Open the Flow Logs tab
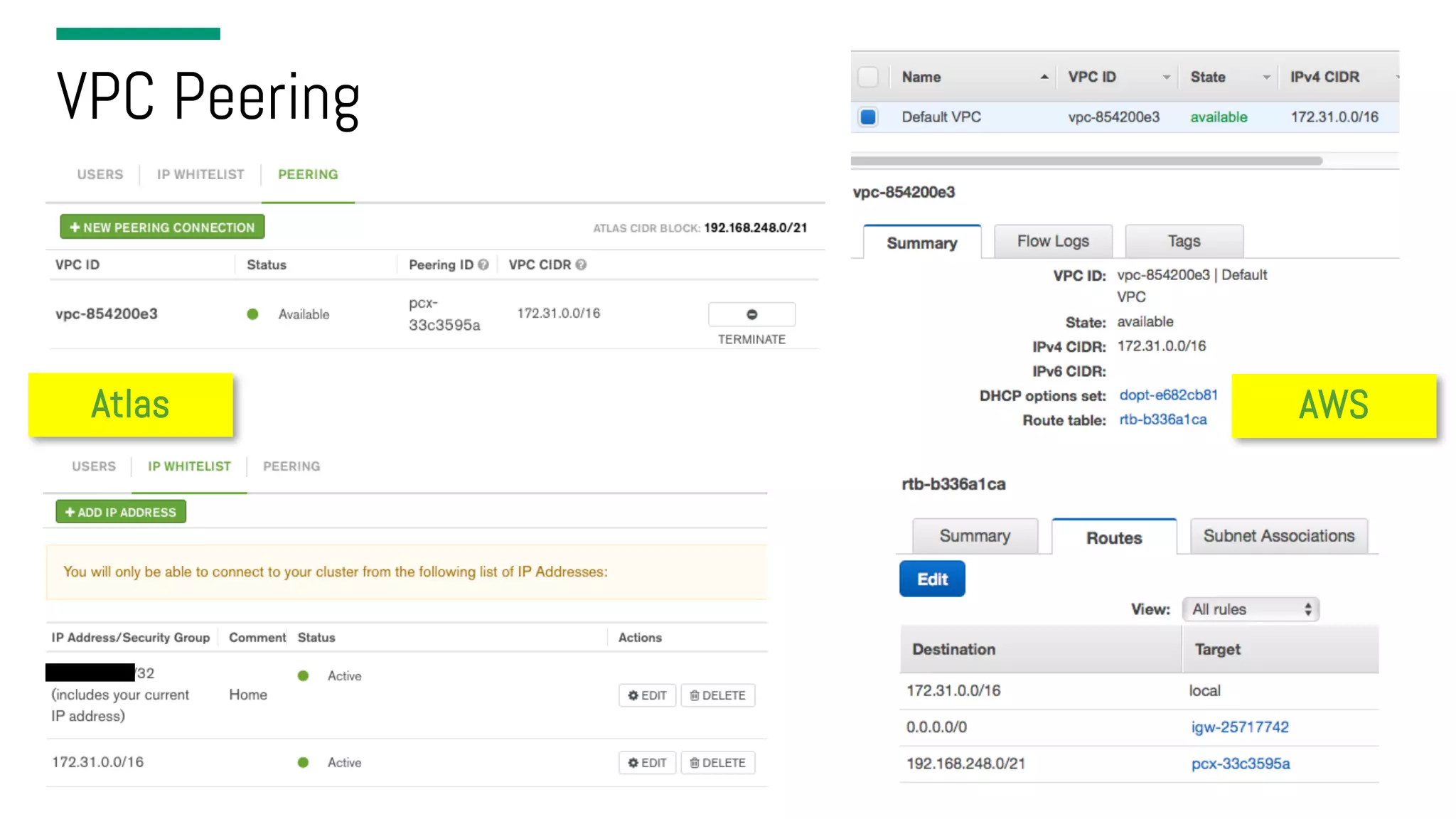1456x819 pixels. 1053,241
